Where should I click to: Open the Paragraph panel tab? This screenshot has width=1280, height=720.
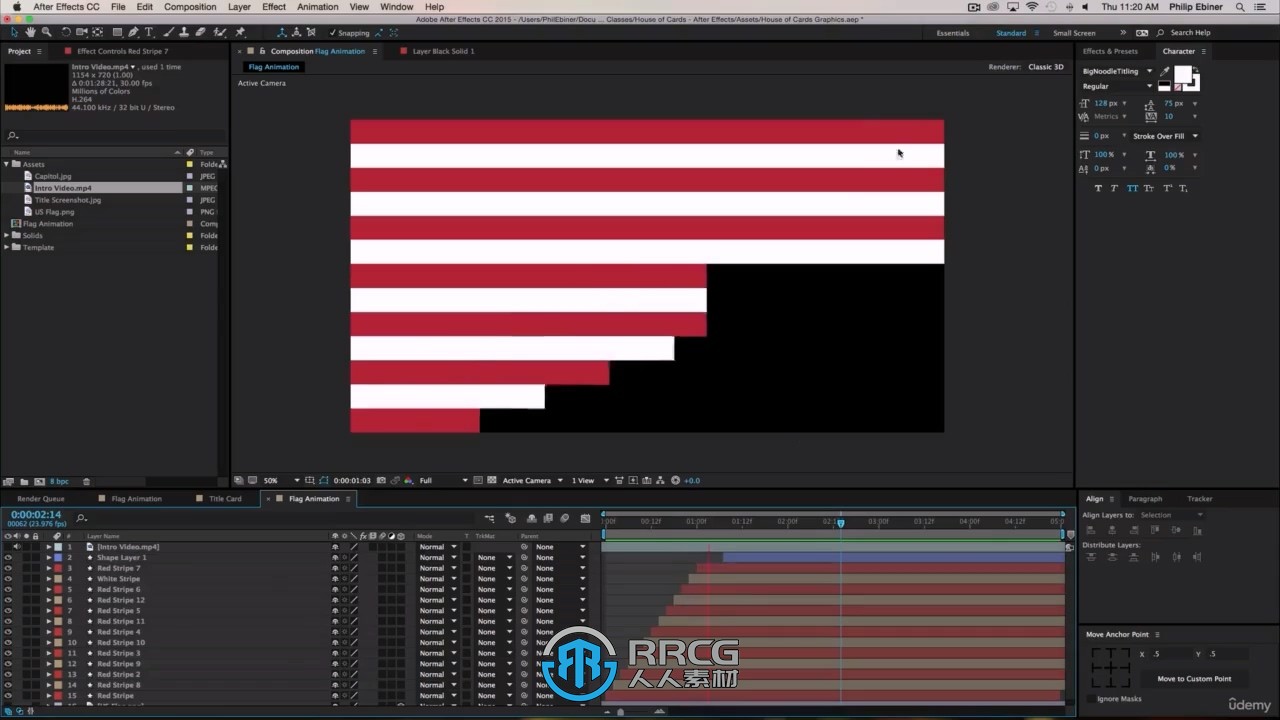(x=1145, y=499)
